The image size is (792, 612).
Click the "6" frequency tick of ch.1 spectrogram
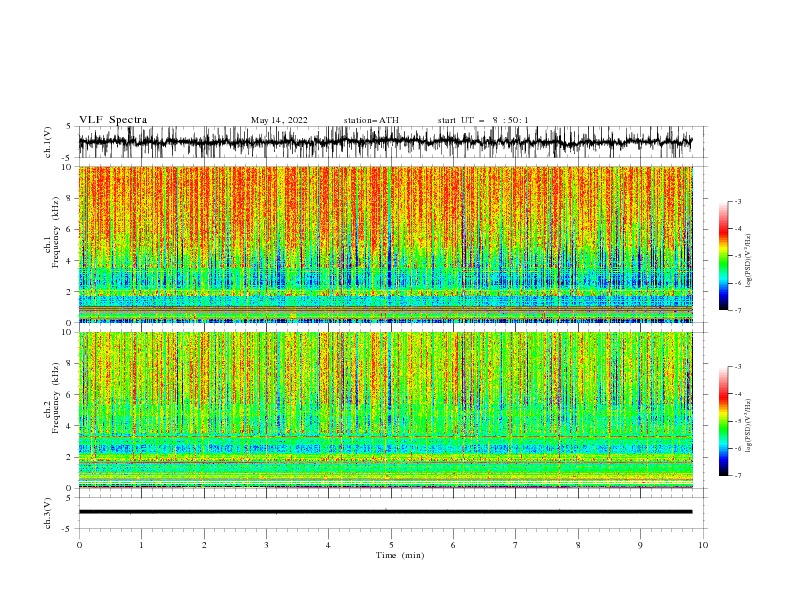pyautogui.click(x=71, y=229)
